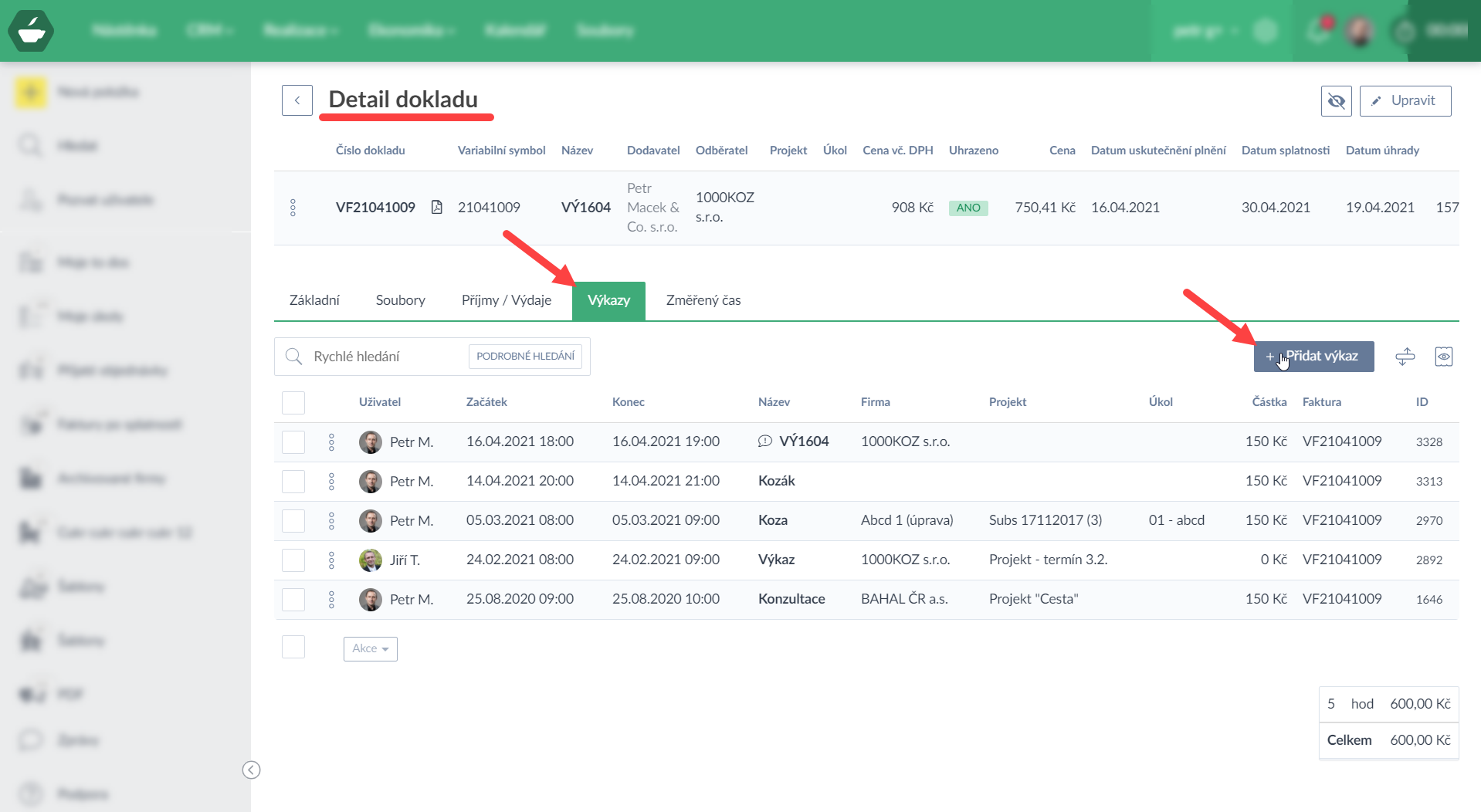This screenshot has width=1481, height=812.
Task: Click the Přidat výkaz button
Action: point(1313,357)
